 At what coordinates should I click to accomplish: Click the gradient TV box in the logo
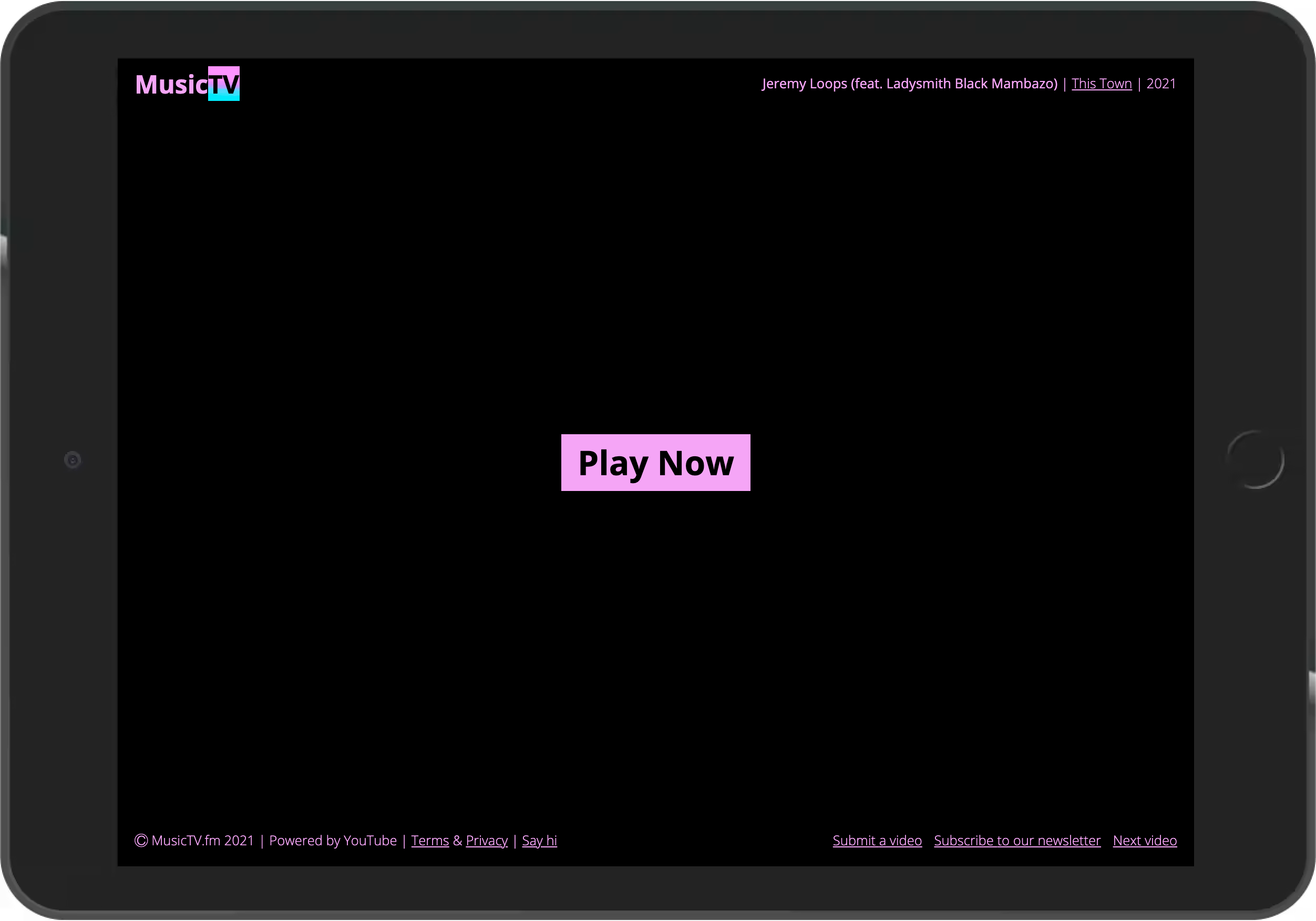click(225, 84)
